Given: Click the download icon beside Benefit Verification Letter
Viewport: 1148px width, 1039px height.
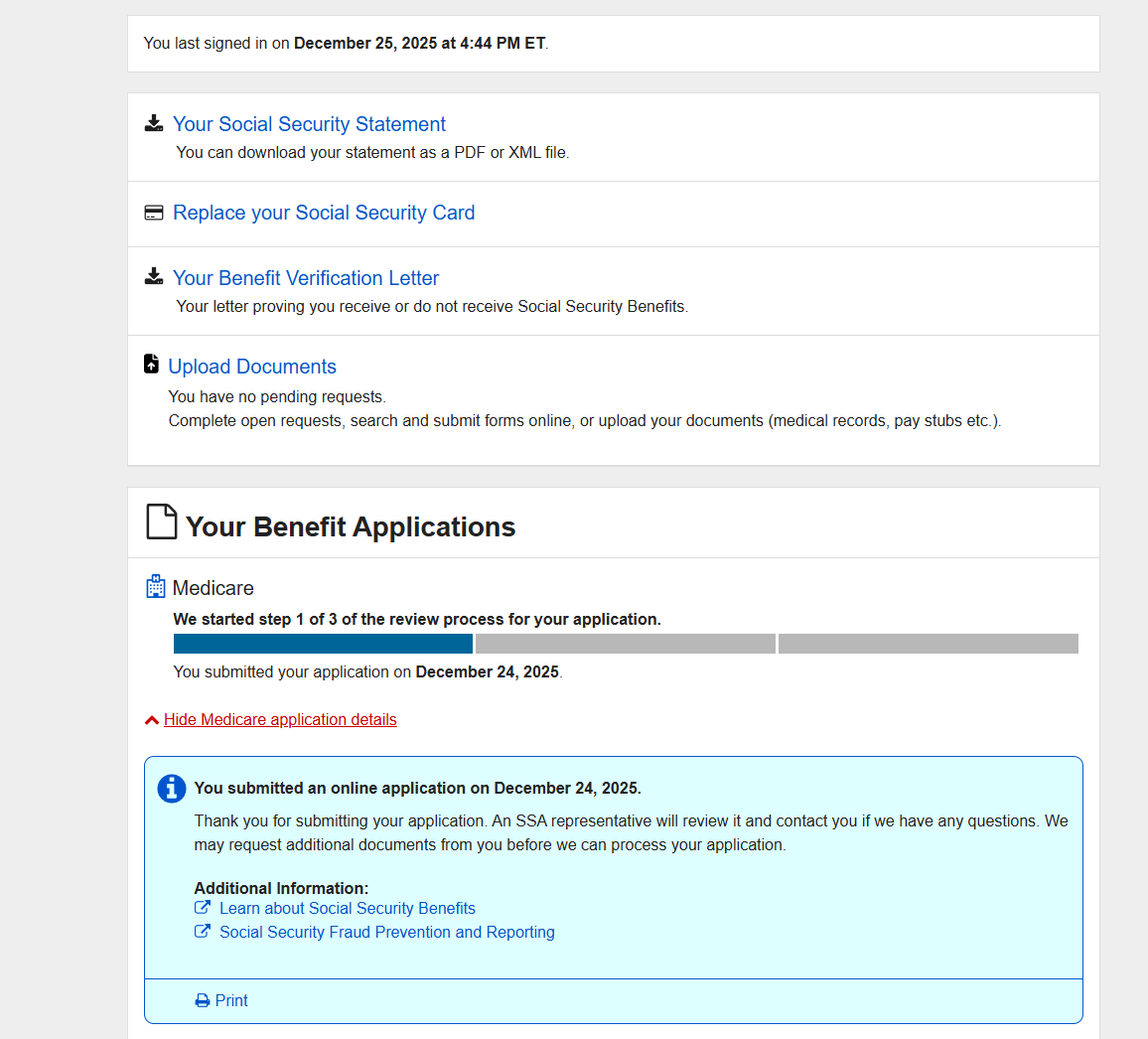Looking at the screenshot, I should click(154, 277).
